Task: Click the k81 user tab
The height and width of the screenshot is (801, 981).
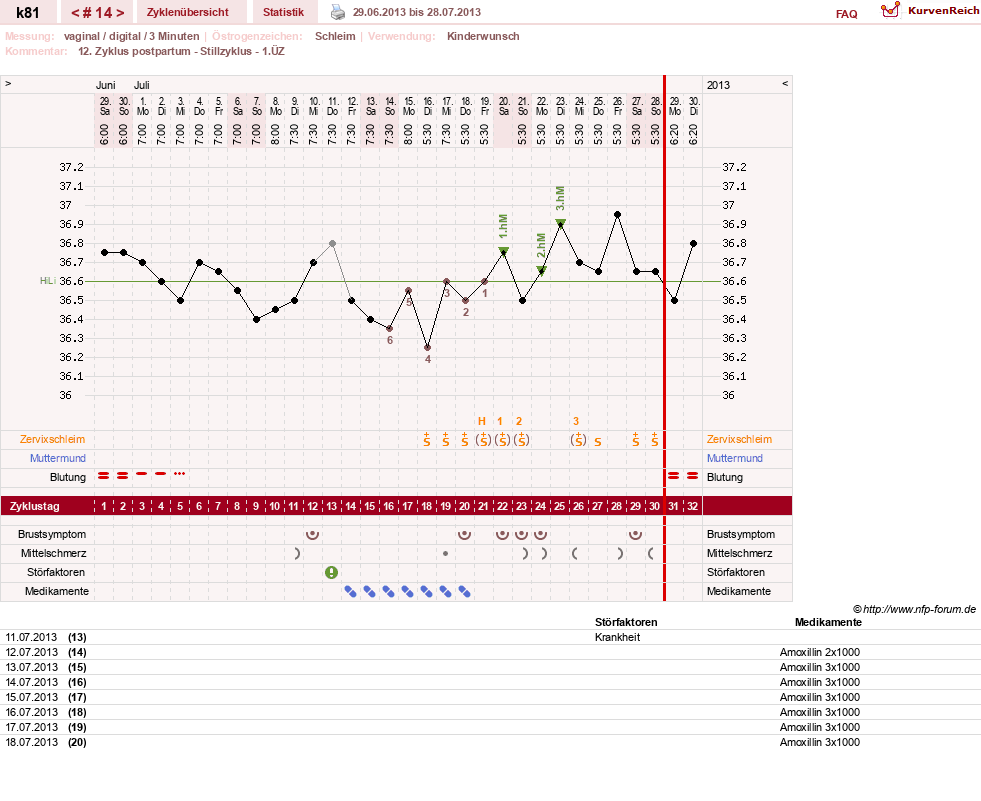Action: click(28, 12)
